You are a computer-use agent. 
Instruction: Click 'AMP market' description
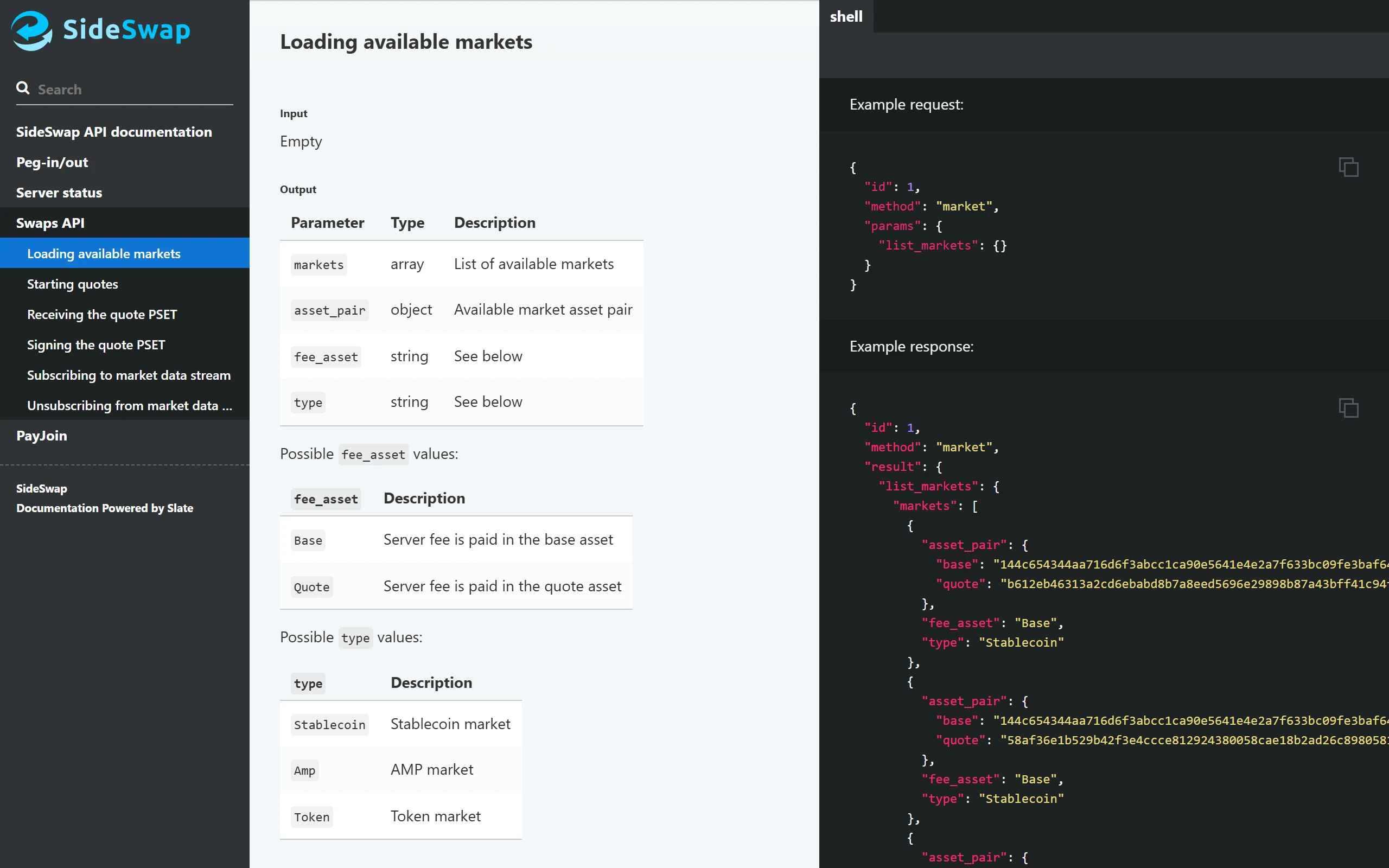tap(432, 770)
